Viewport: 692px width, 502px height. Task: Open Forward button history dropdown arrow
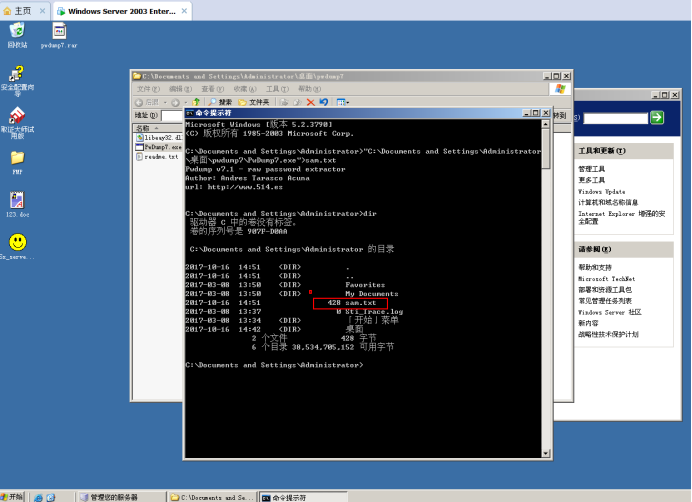tap(185, 102)
